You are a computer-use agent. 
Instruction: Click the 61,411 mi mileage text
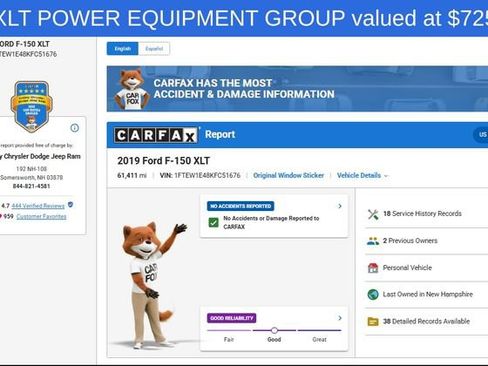coord(132,175)
